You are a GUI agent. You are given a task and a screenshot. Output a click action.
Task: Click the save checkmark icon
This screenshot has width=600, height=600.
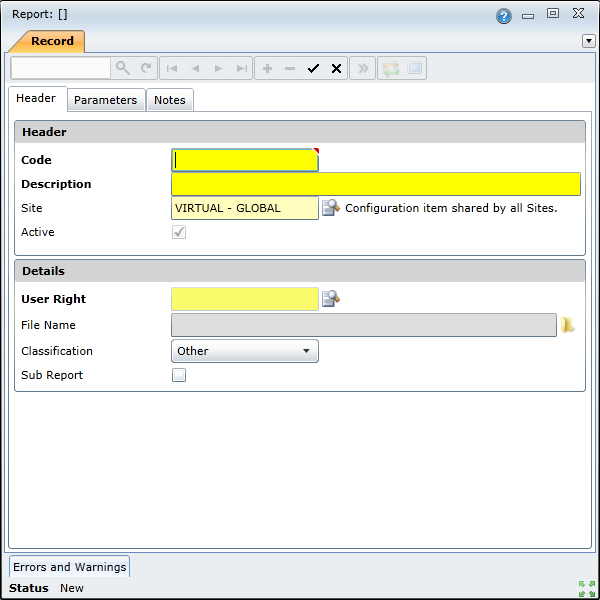pos(313,68)
